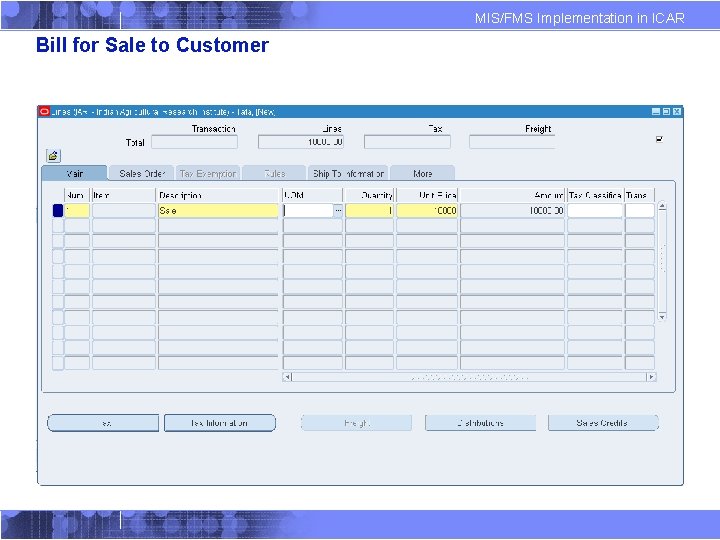Click the Item field in the first row
720x540 pixels.
(124, 210)
